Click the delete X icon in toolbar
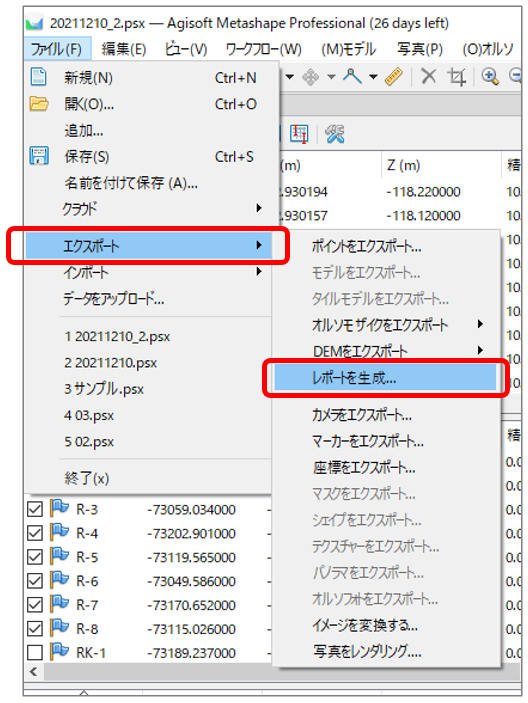This screenshot has height=703, width=528. coord(429,76)
